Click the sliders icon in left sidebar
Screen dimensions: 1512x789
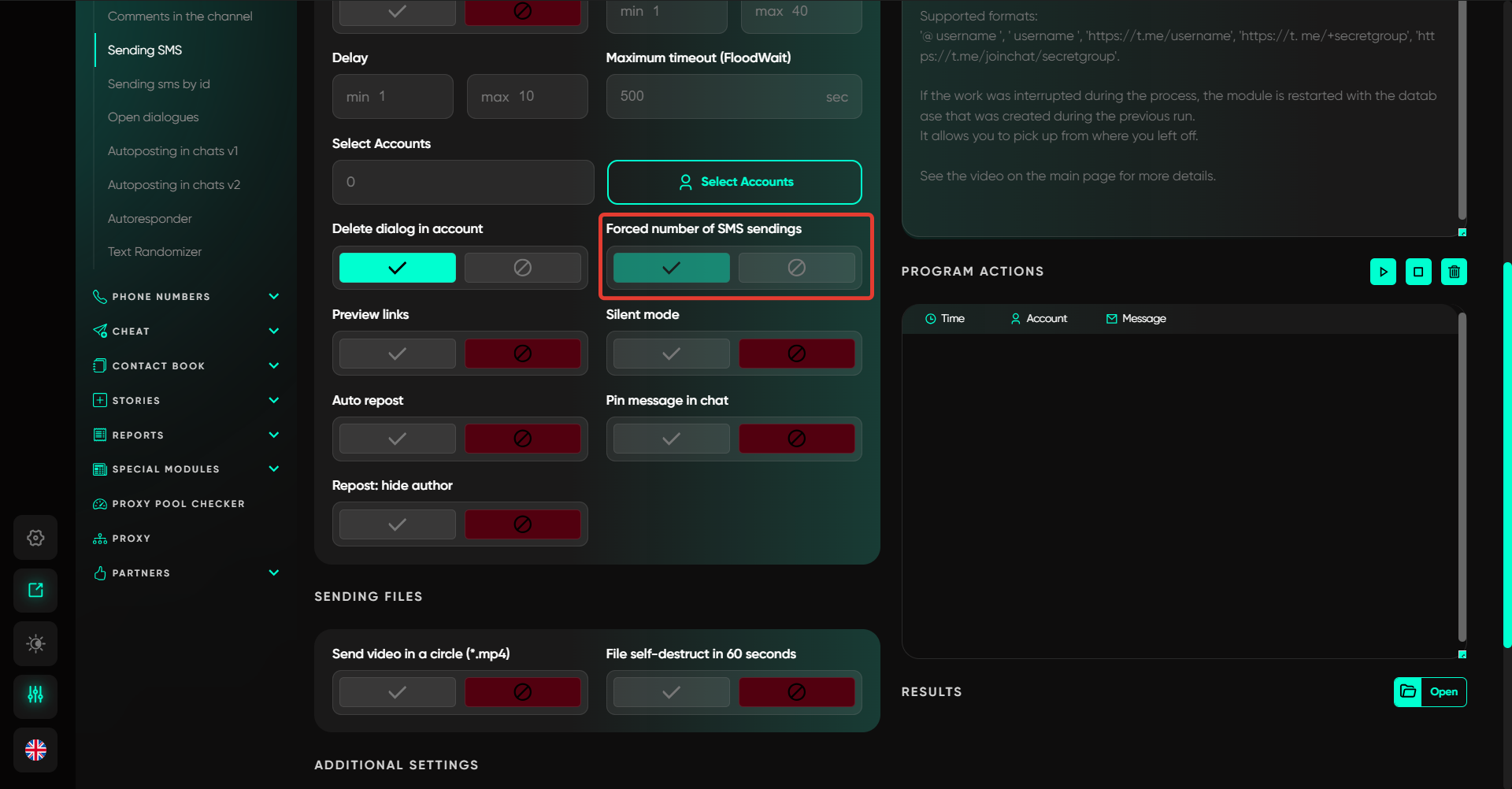(x=35, y=695)
